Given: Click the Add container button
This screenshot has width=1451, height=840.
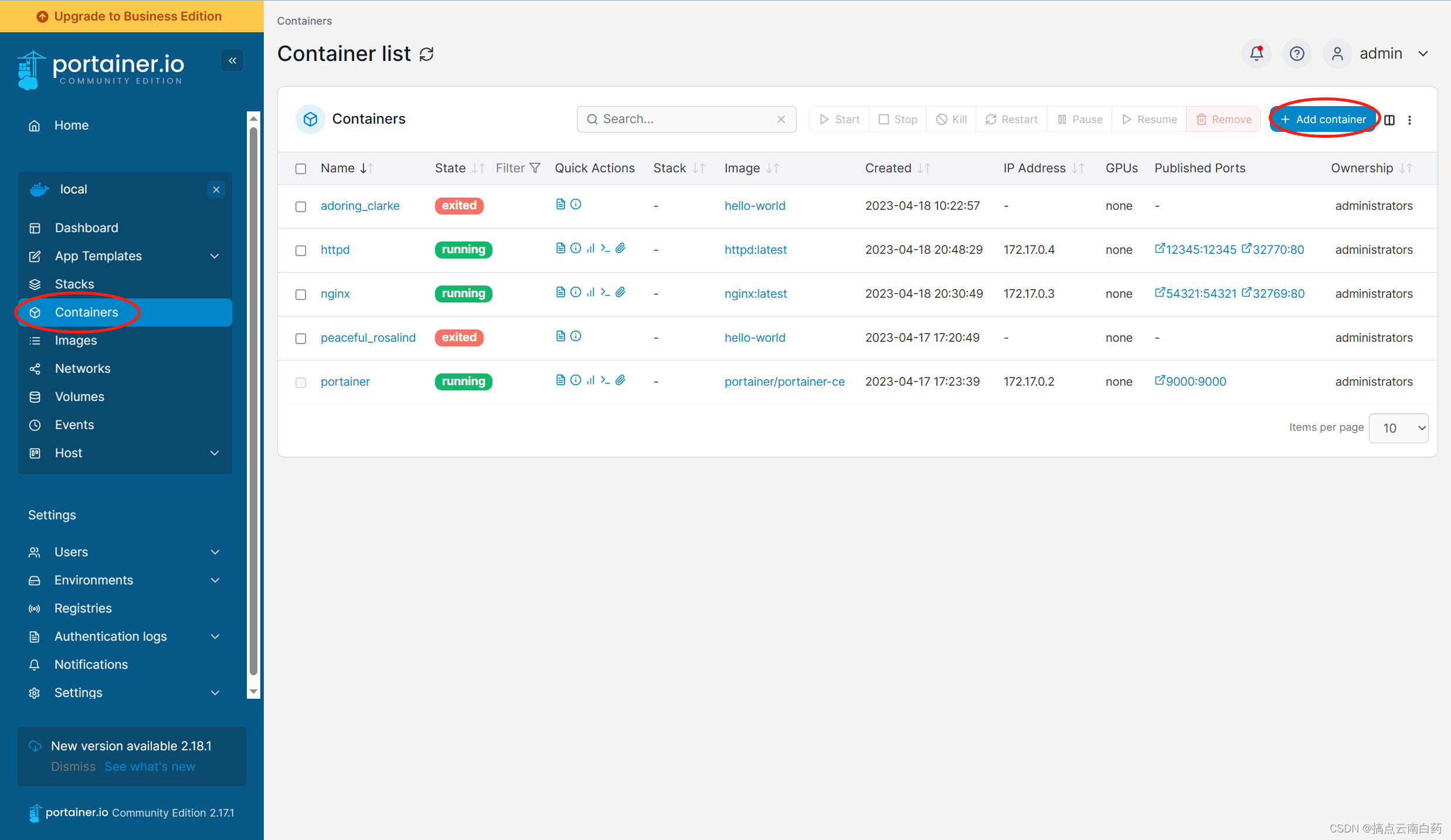Looking at the screenshot, I should pos(1323,119).
